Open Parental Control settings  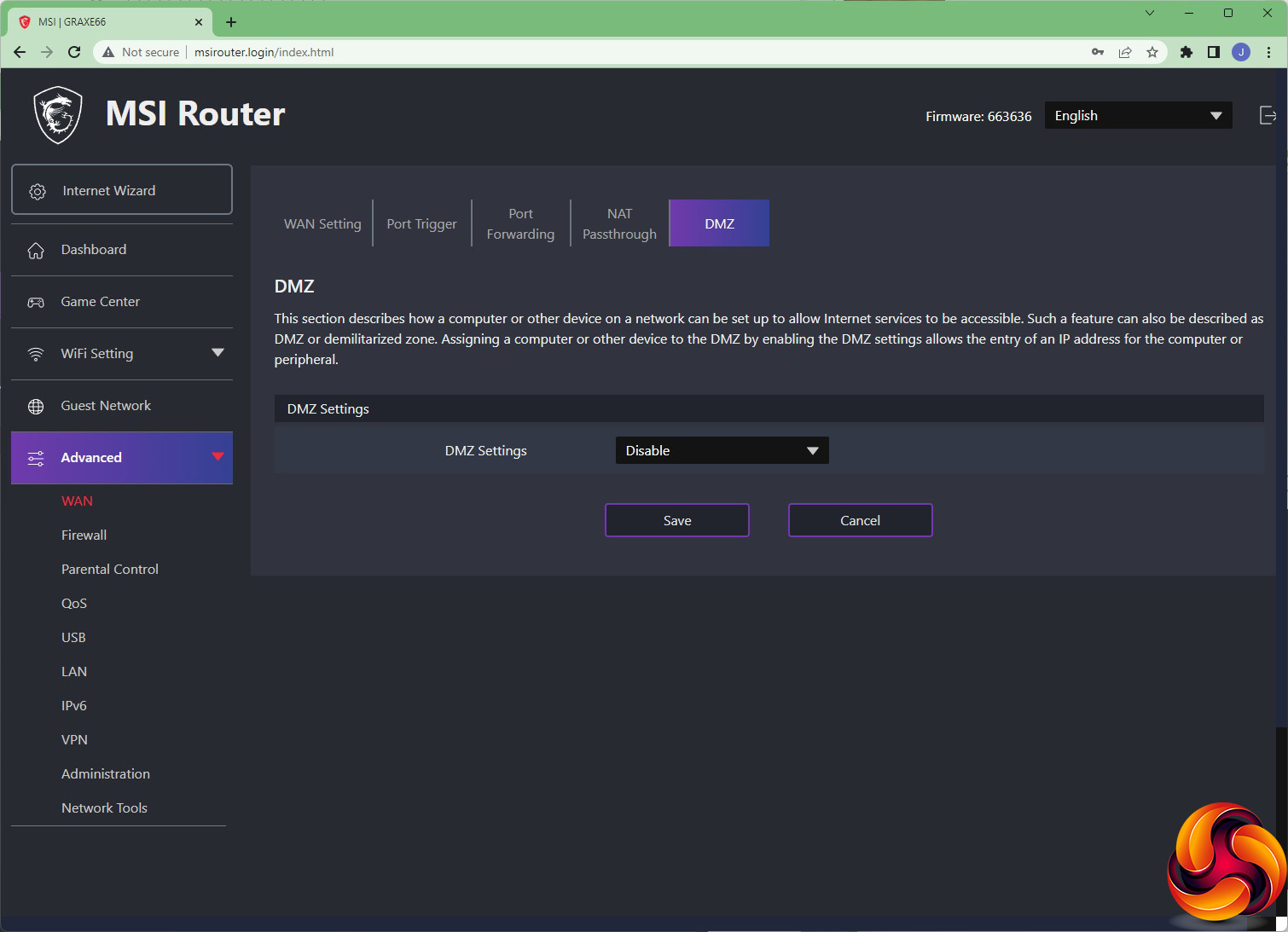(110, 570)
